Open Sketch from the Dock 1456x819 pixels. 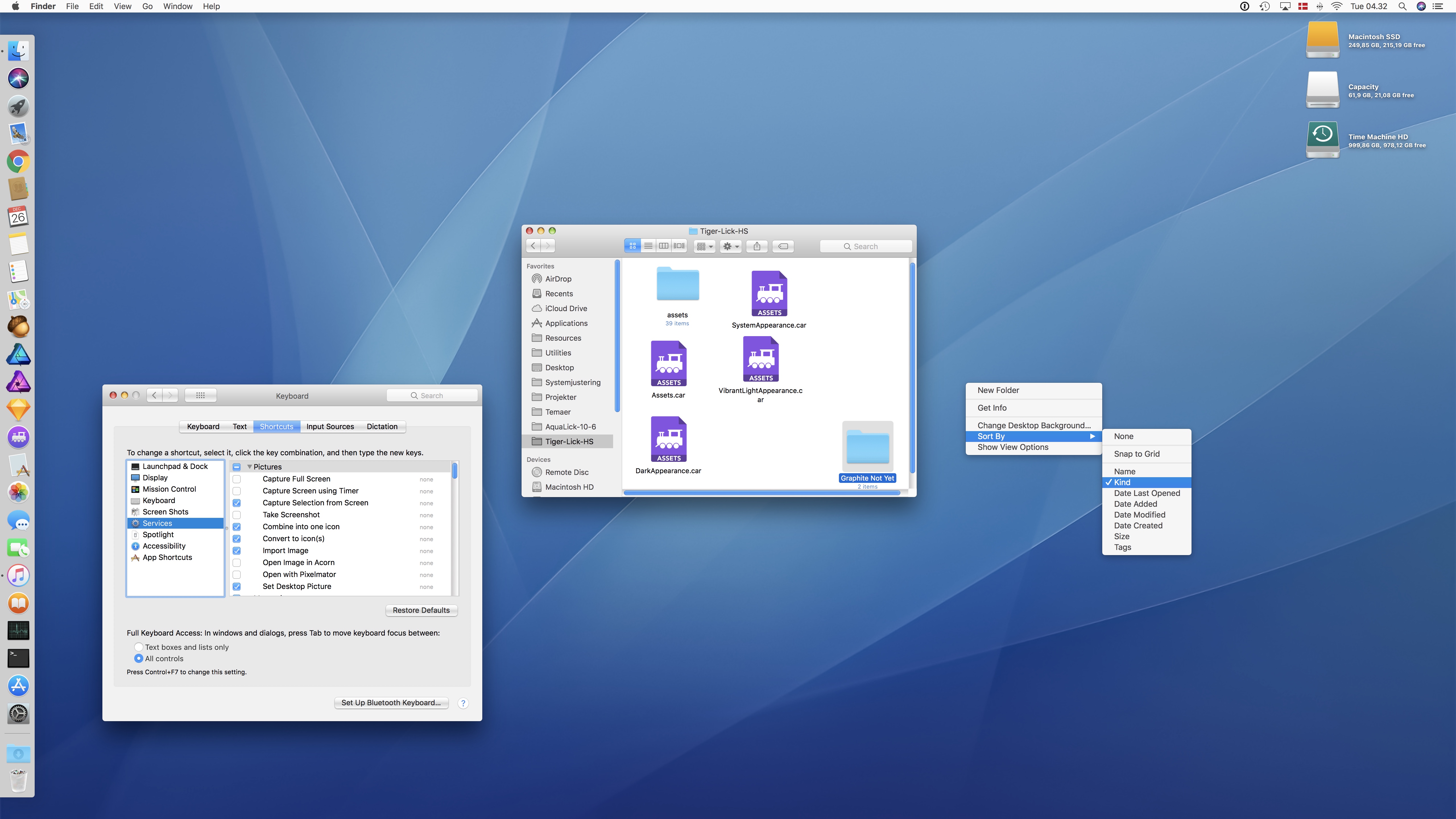(18, 410)
